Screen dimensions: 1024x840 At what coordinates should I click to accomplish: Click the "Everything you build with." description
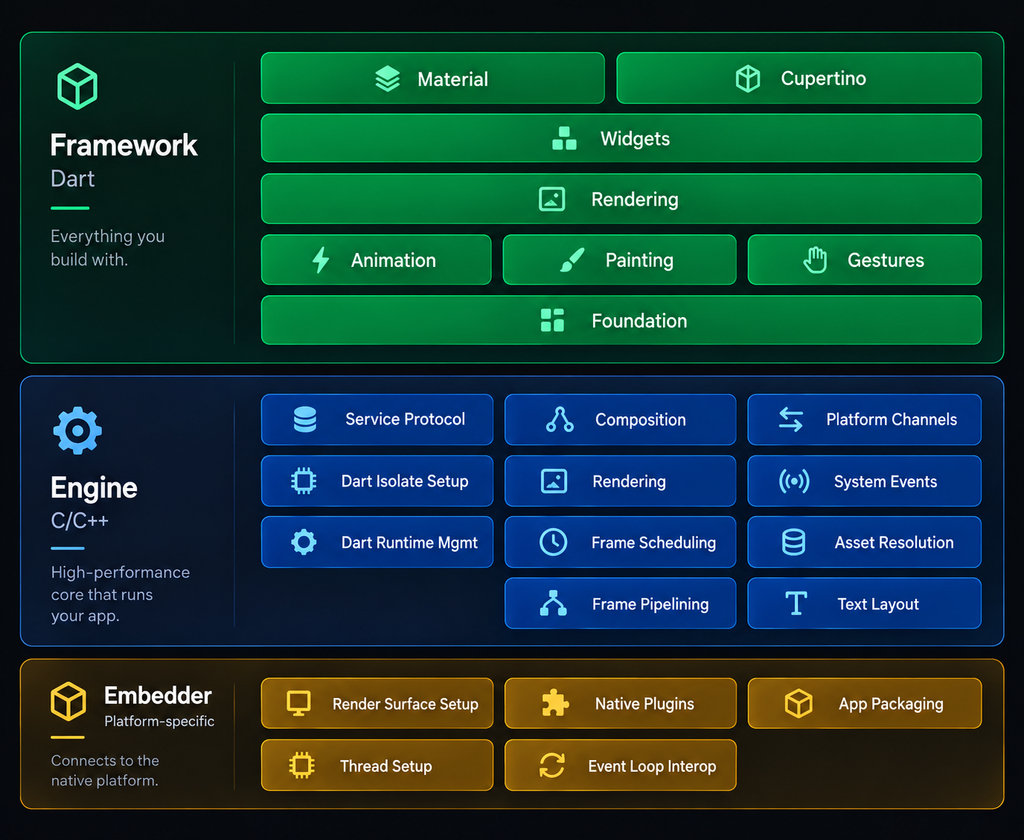coord(108,248)
